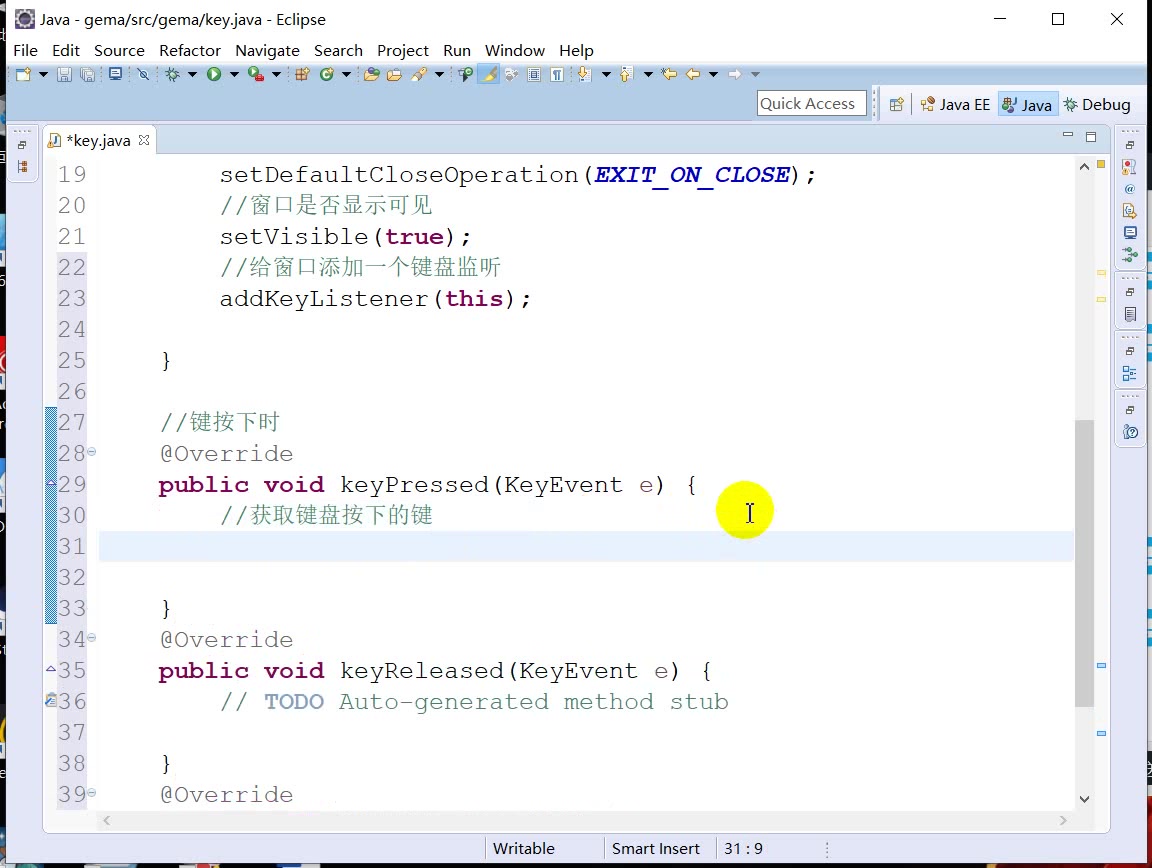Open the Outline view icon on right
Screen dimensions: 1152x868
pos(1130,374)
